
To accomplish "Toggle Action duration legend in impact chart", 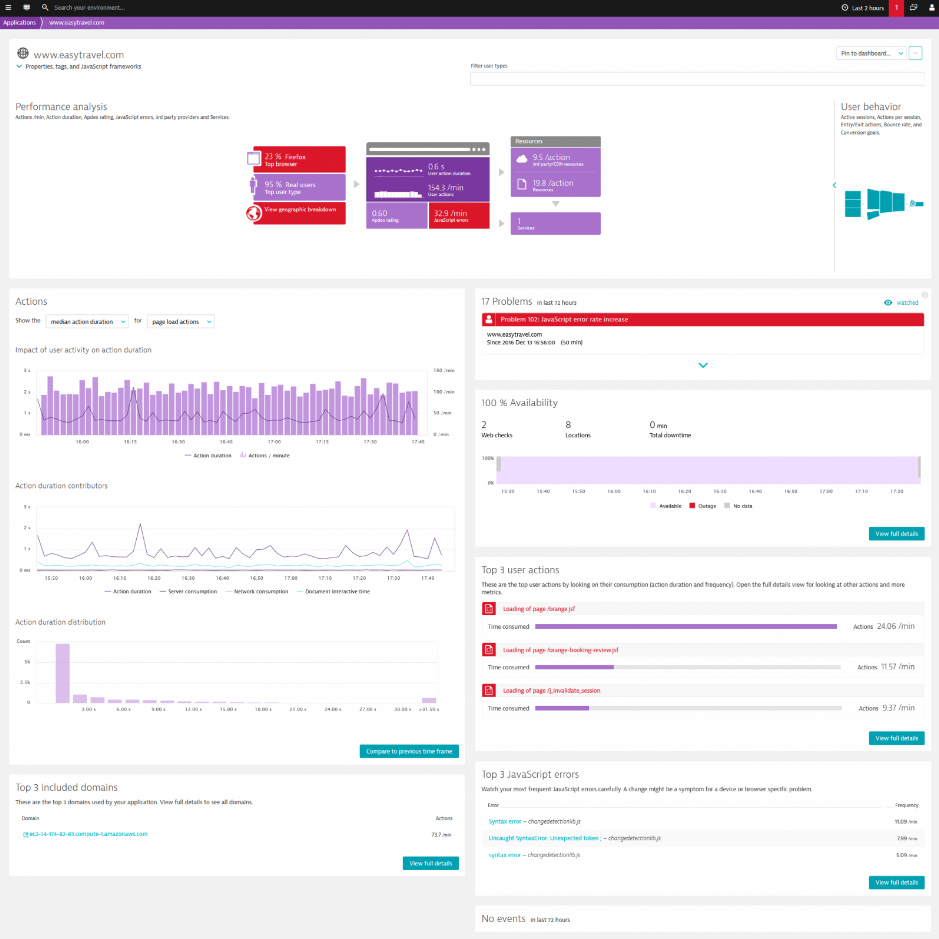I will point(208,456).
